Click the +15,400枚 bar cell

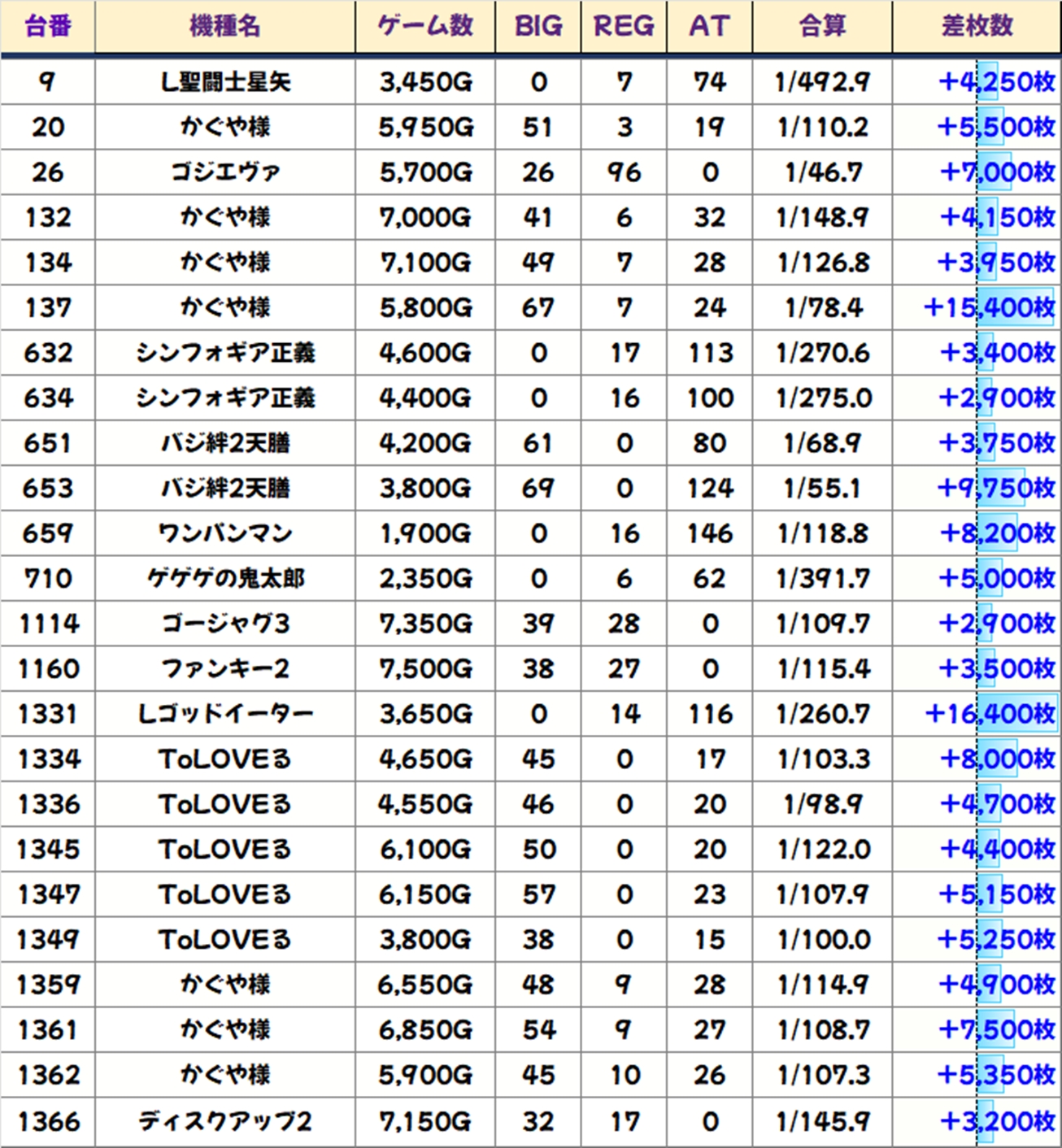[x=989, y=307]
